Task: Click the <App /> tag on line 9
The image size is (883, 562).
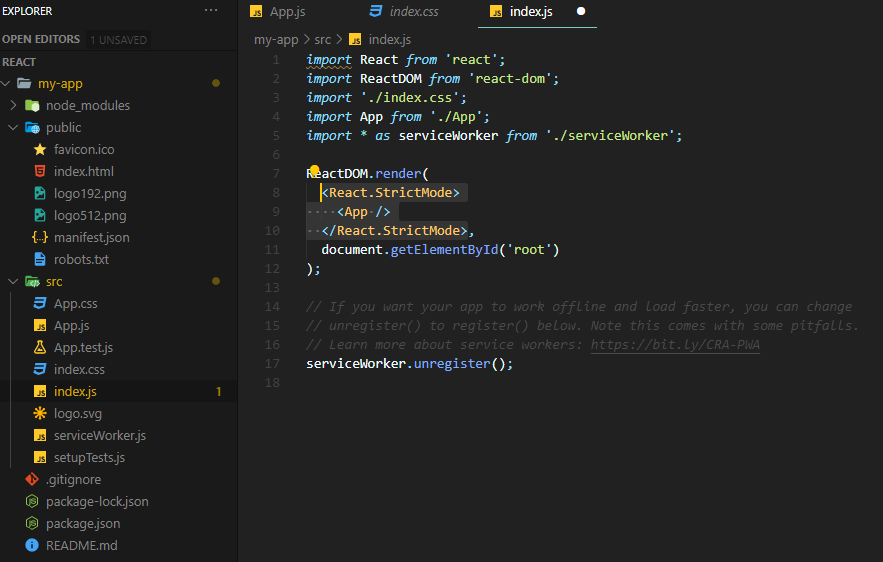Action: click(364, 212)
